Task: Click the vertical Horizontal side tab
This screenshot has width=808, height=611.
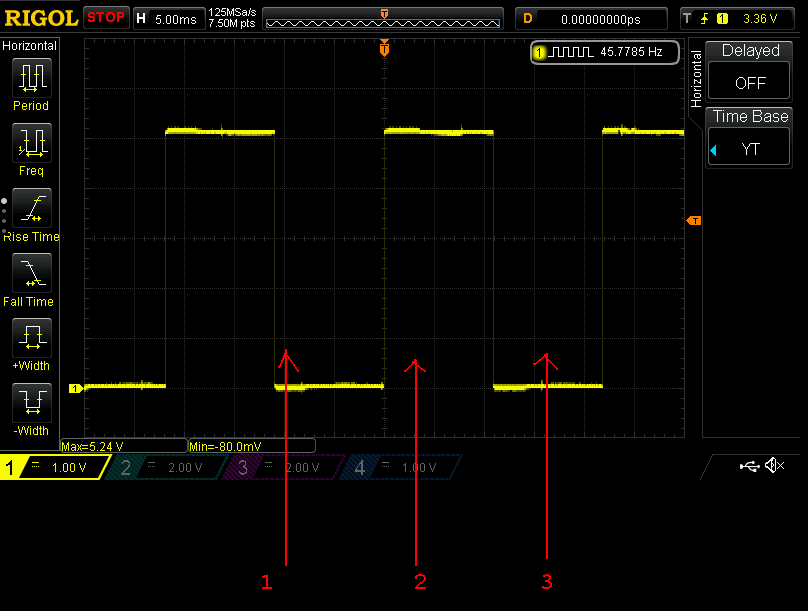Action: point(696,78)
